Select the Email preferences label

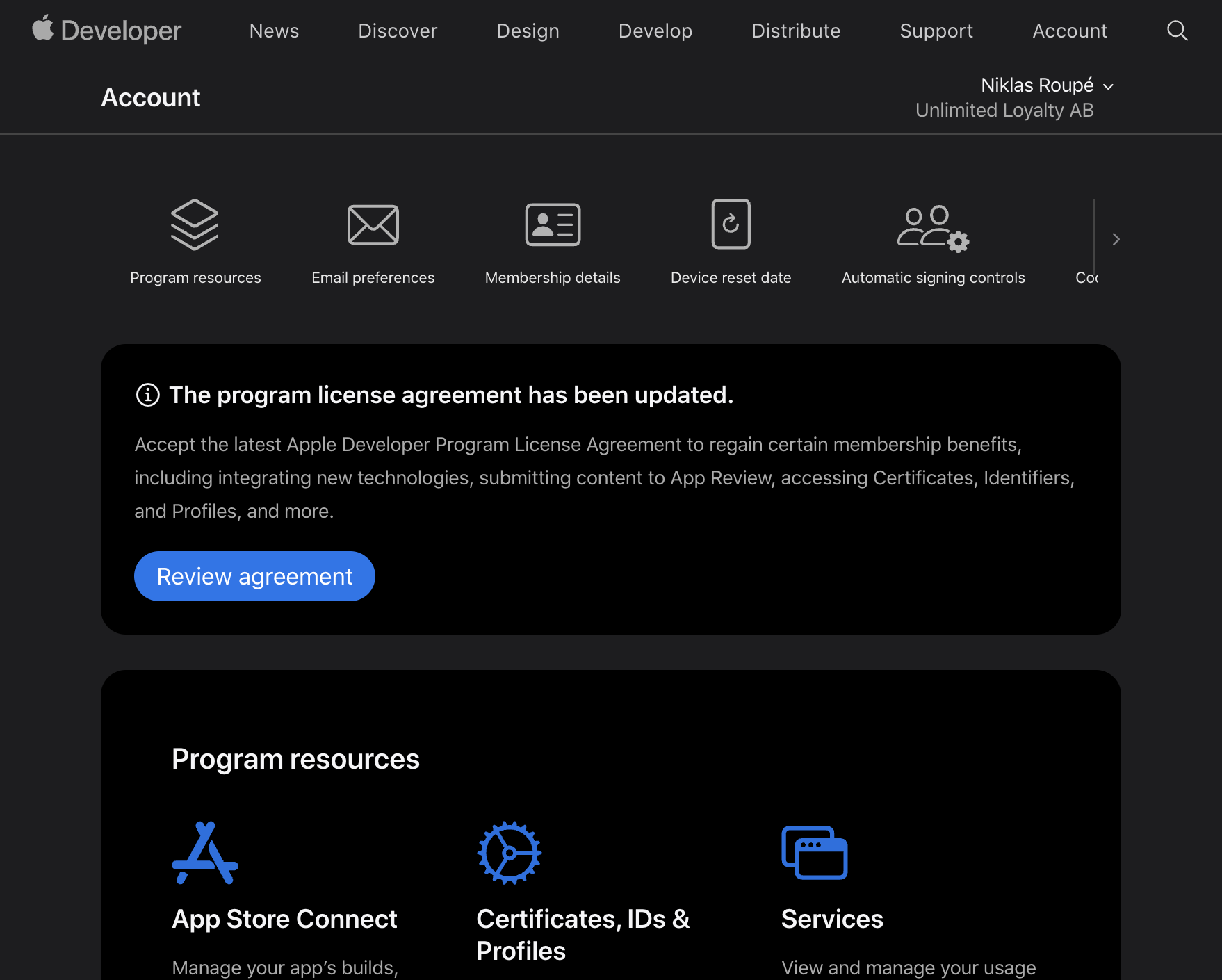(x=373, y=277)
